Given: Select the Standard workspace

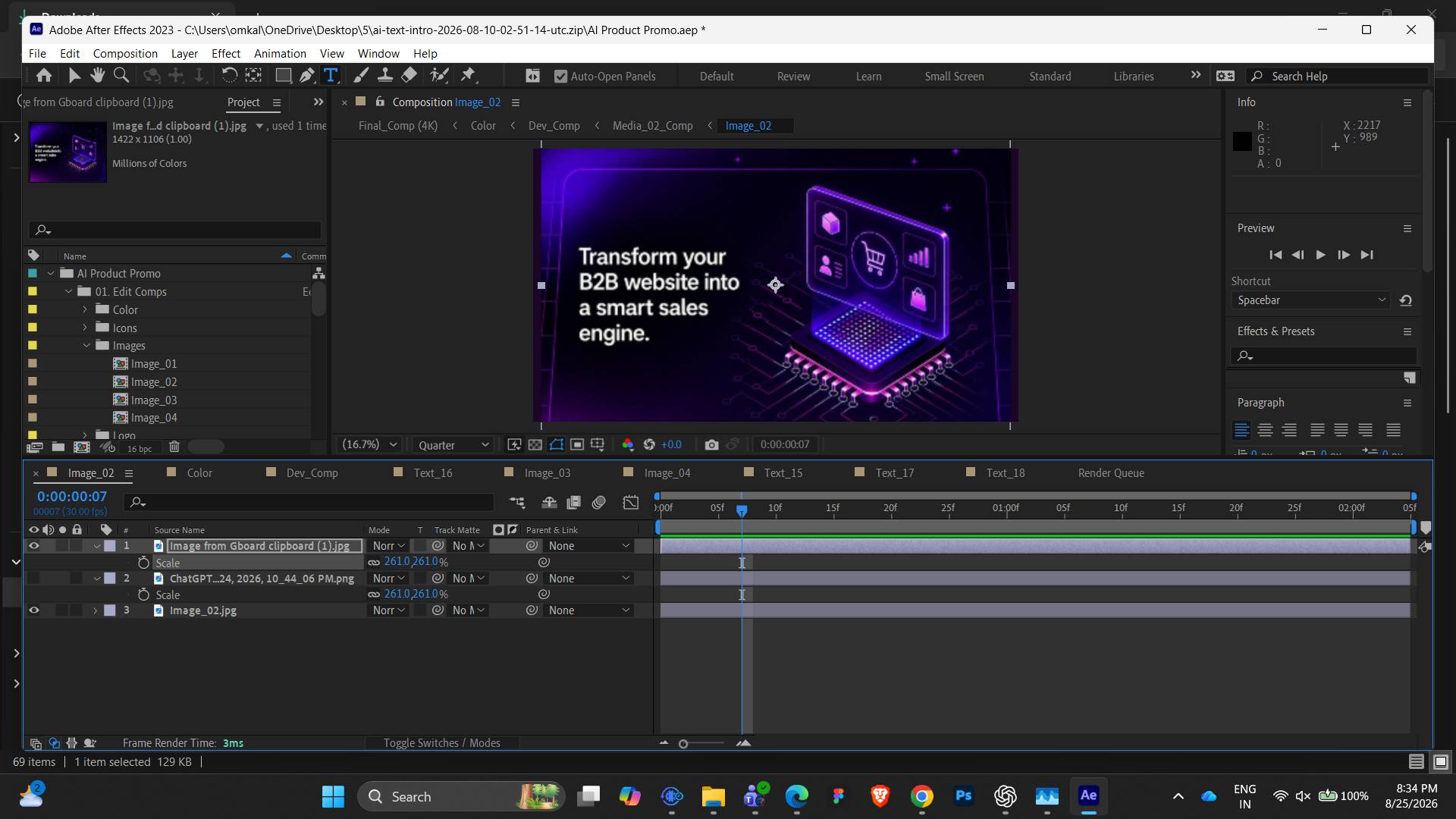Looking at the screenshot, I should click(x=1050, y=76).
